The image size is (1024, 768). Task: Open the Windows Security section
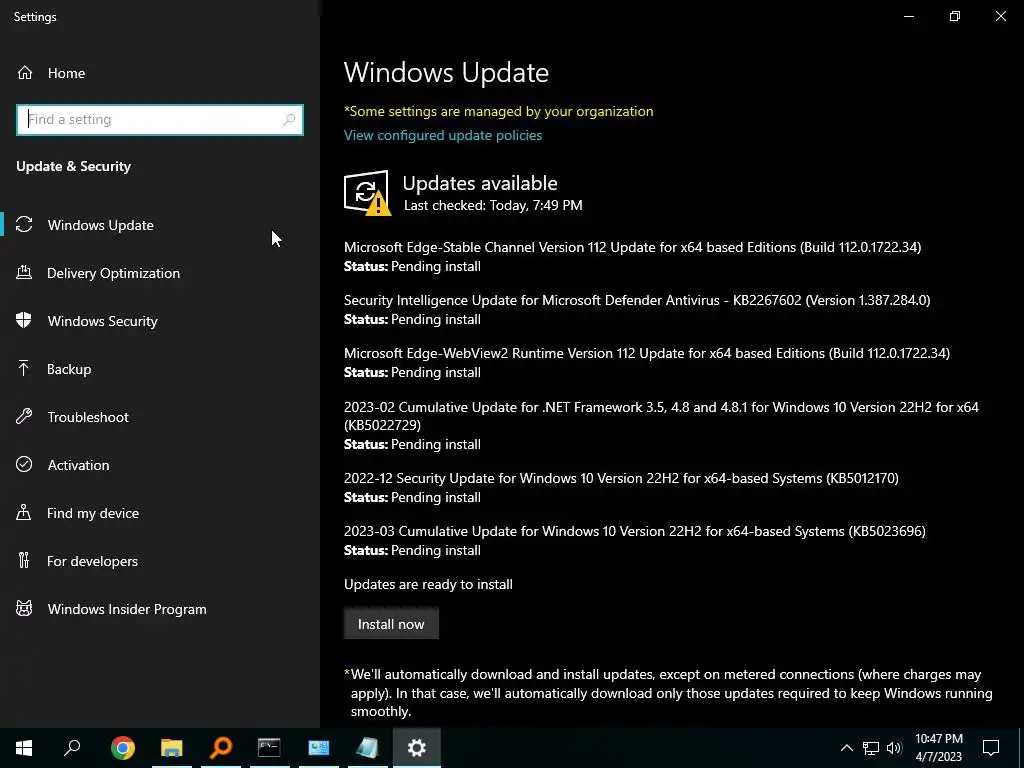coord(160,321)
